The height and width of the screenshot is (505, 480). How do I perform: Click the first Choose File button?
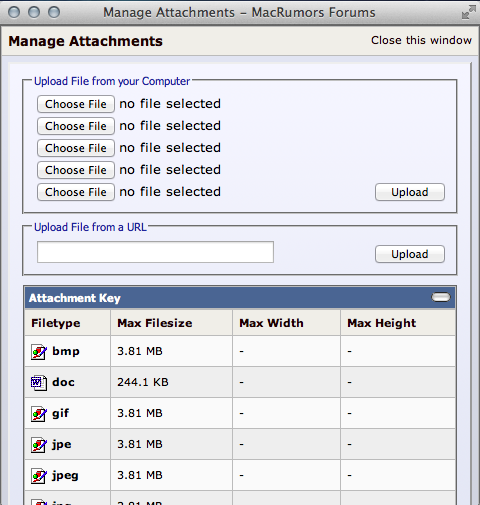coord(76,104)
